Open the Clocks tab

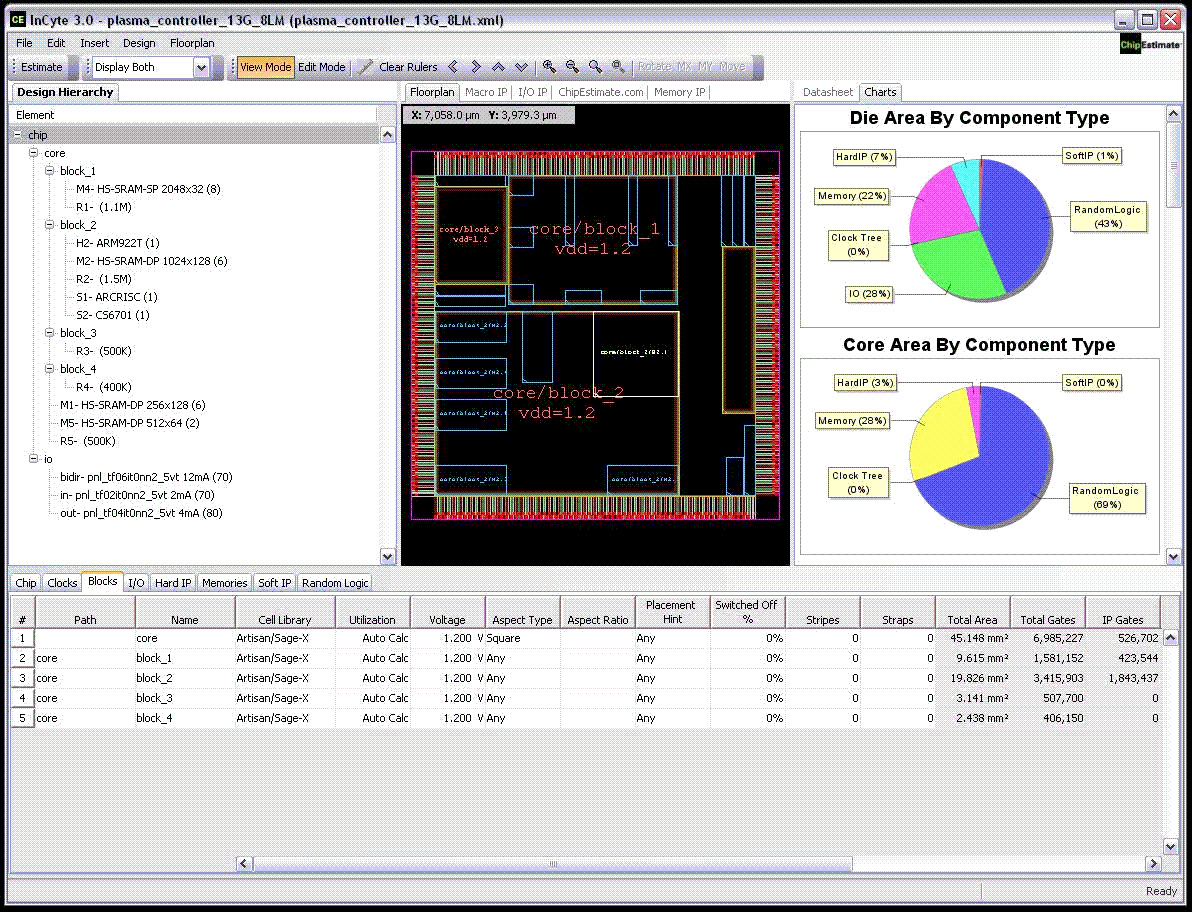tap(62, 583)
